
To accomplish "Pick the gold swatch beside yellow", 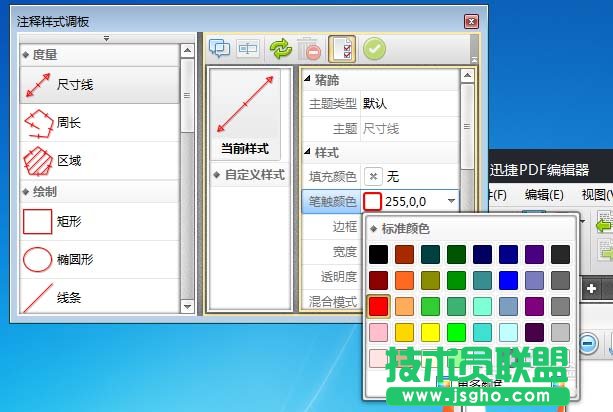I will pyautogui.click(x=404, y=333).
